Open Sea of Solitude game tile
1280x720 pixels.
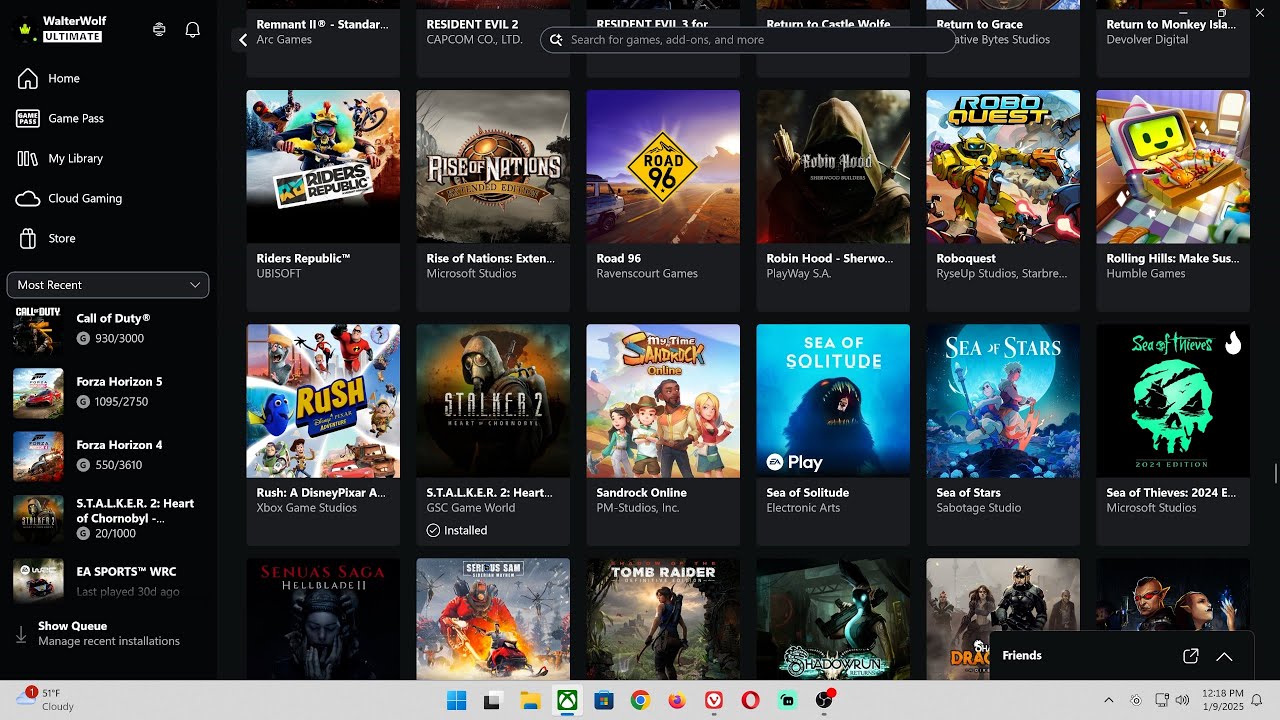point(833,434)
